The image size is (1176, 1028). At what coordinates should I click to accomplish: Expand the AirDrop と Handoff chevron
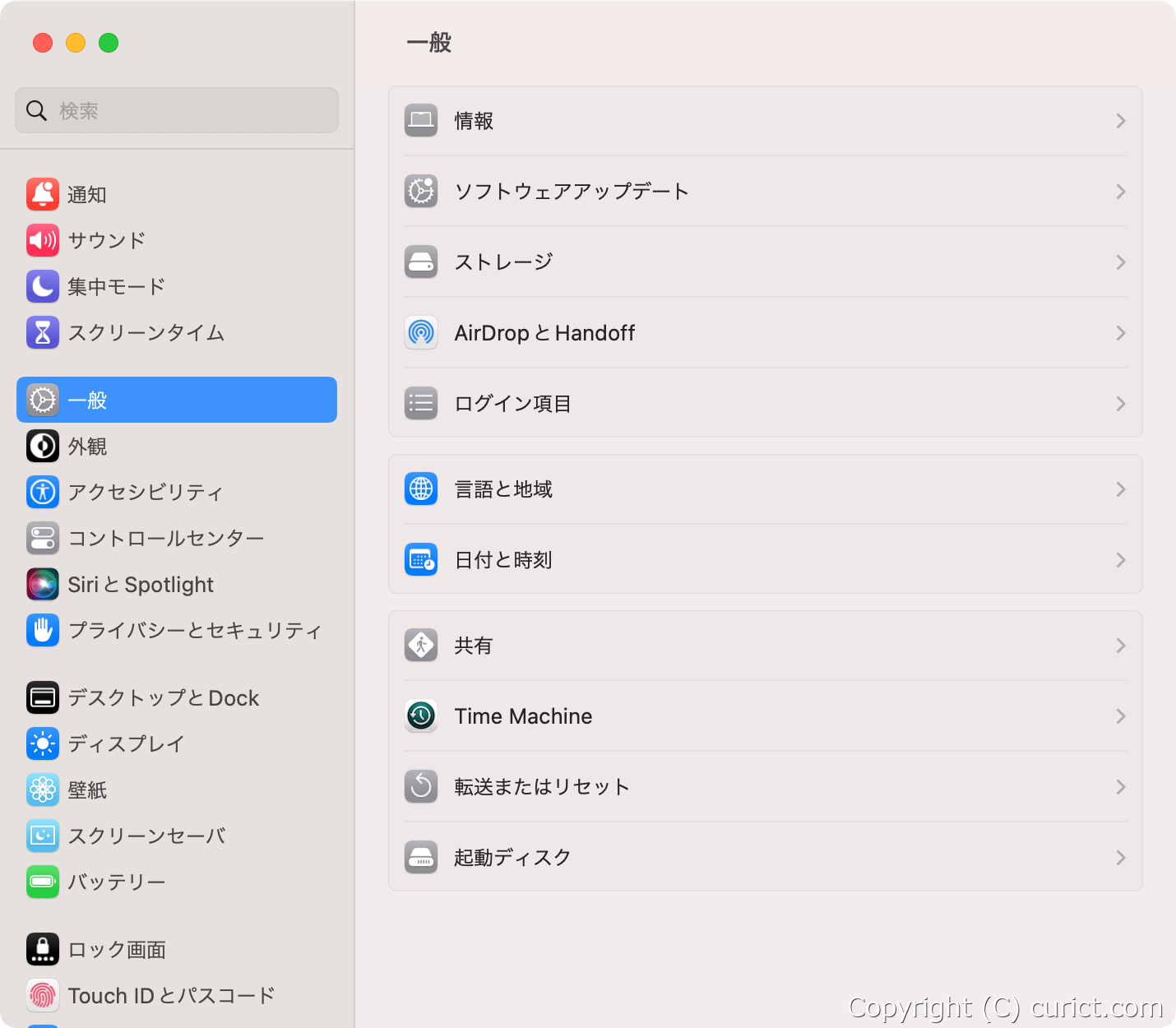click(1120, 333)
